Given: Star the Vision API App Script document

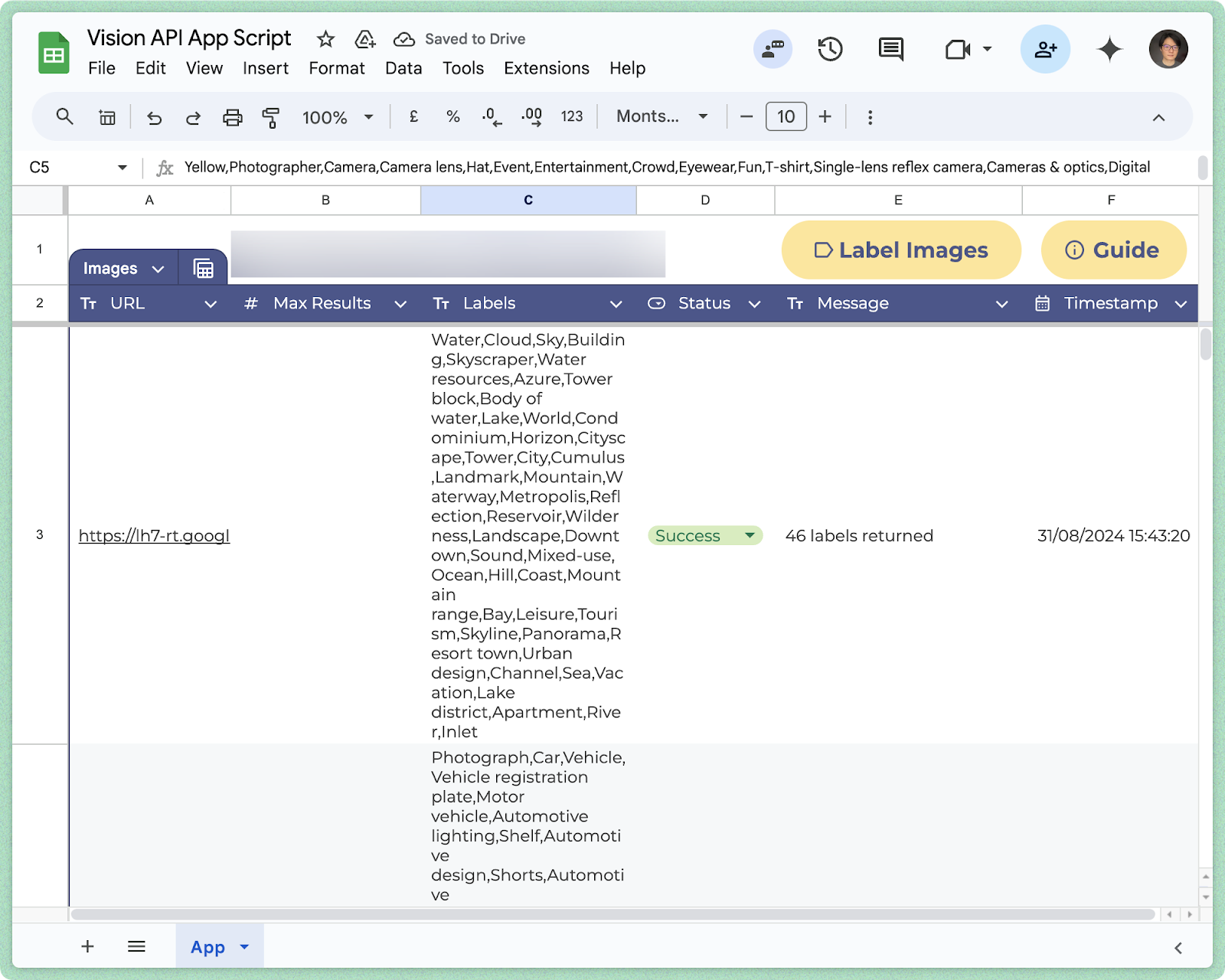Looking at the screenshot, I should (325, 39).
